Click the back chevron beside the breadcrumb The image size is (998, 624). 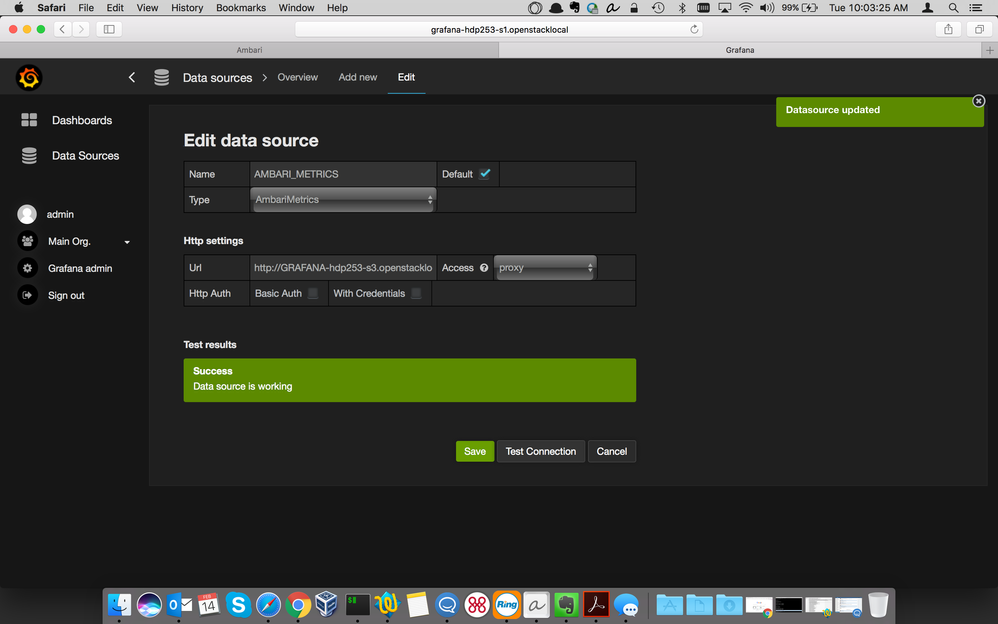click(x=131, y=76)
